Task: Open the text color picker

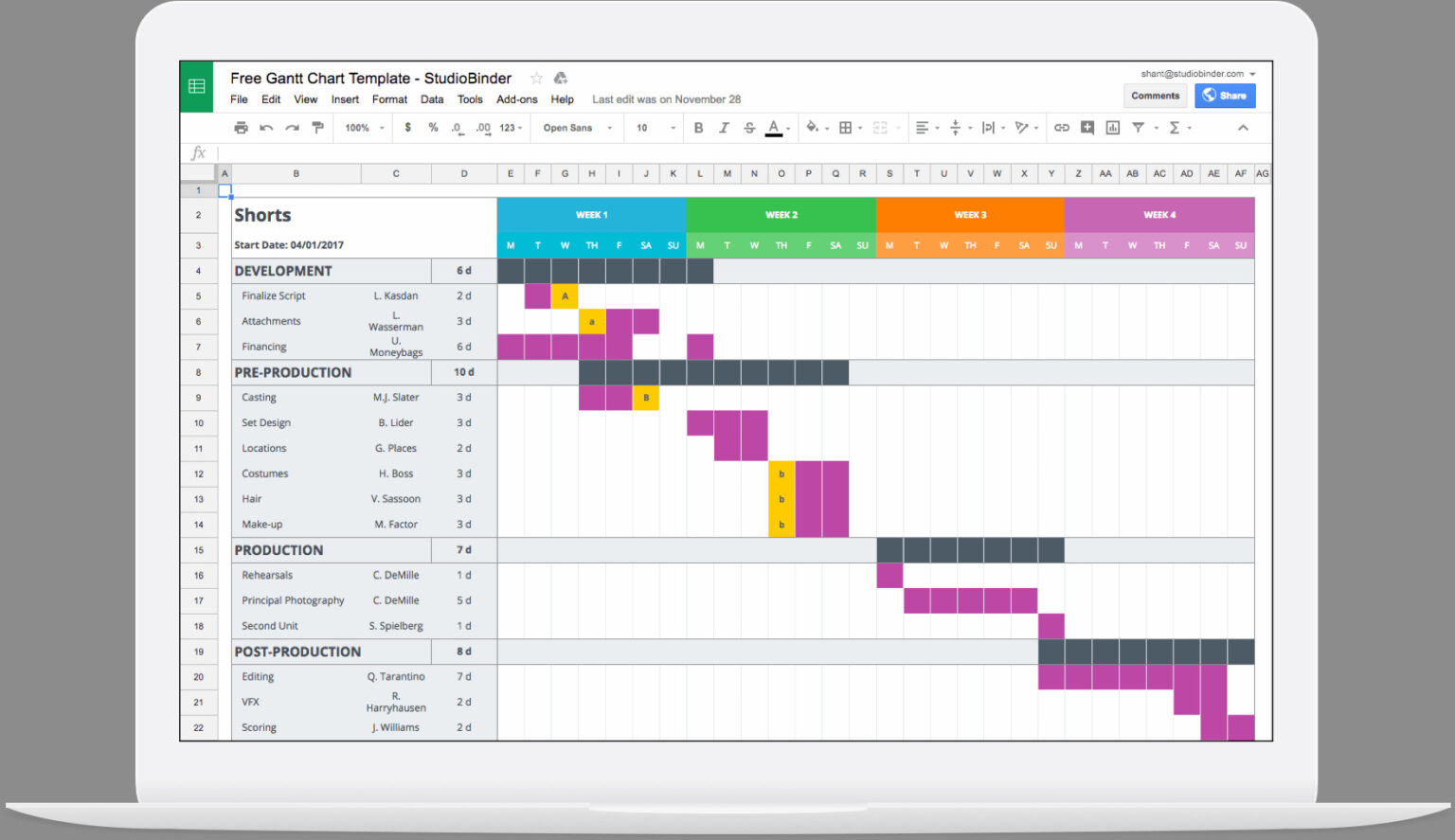Action: (774, 128)
